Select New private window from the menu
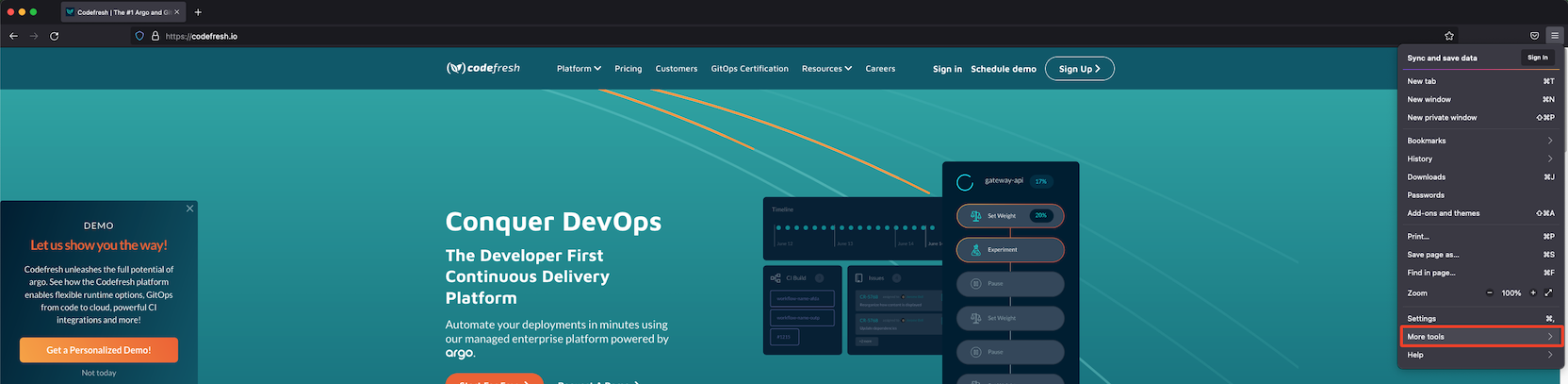The width and height of the screenshot is (1568, 384). pos(1442,118)
